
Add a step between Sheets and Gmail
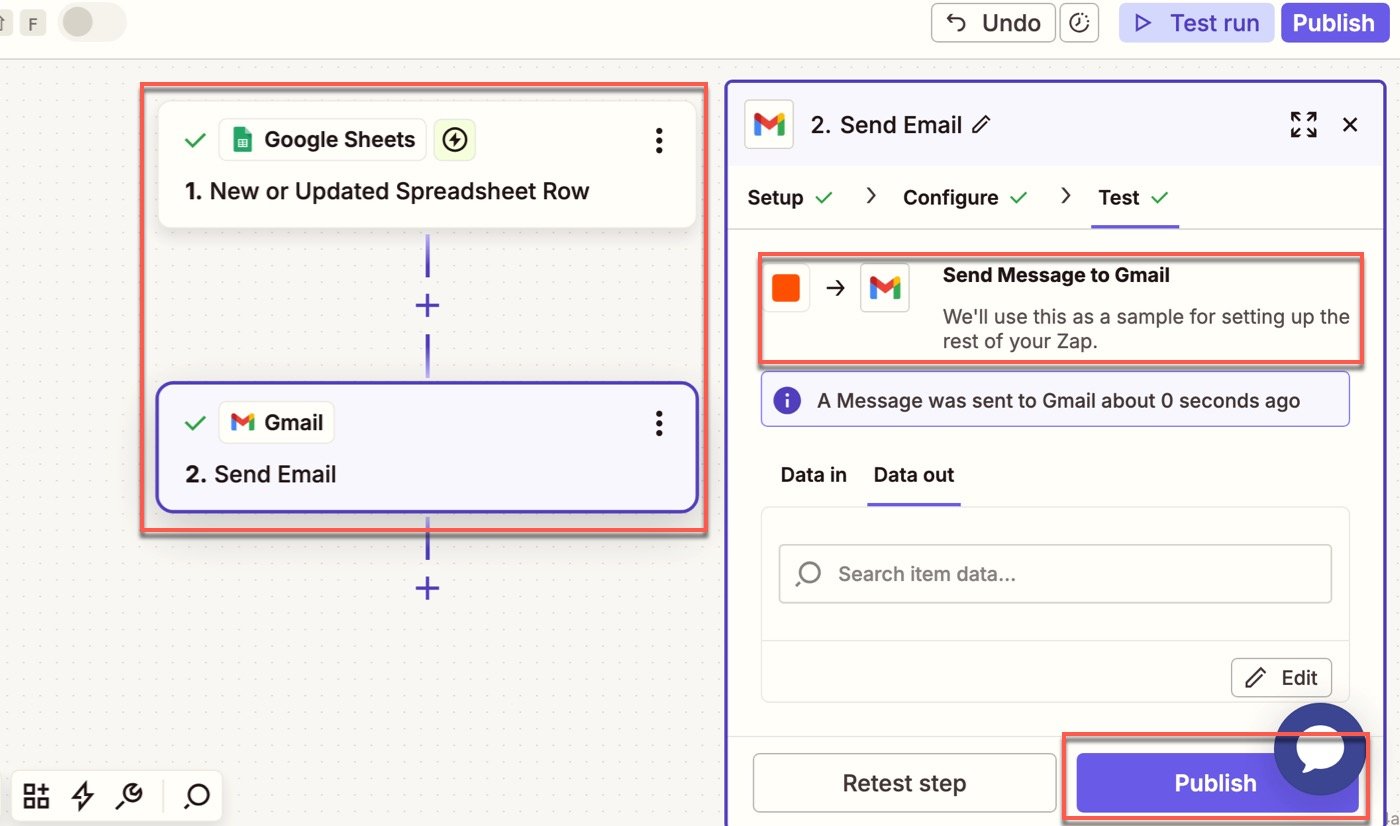pos(427,305)
